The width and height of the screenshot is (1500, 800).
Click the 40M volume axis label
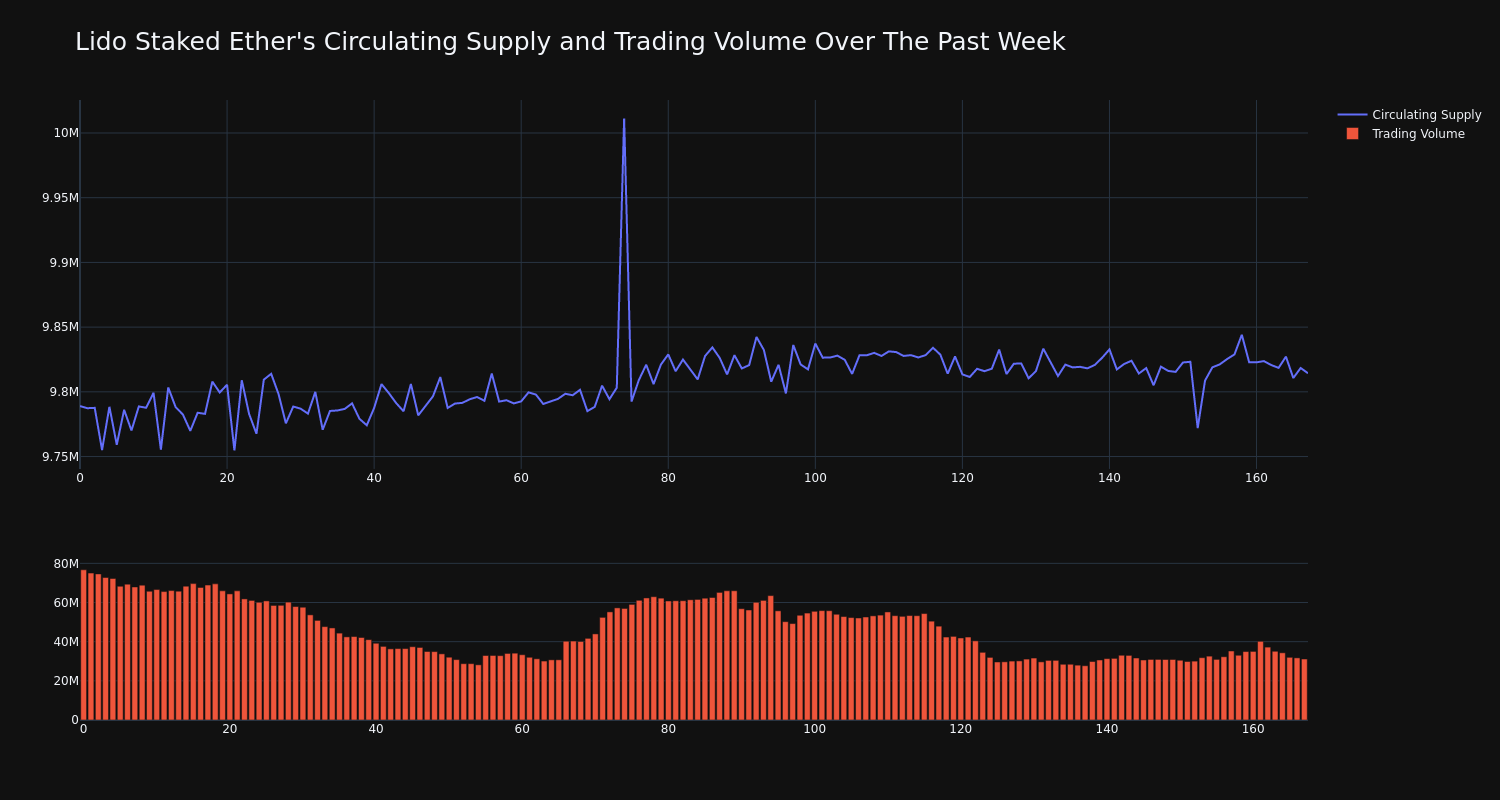(66, 642)
